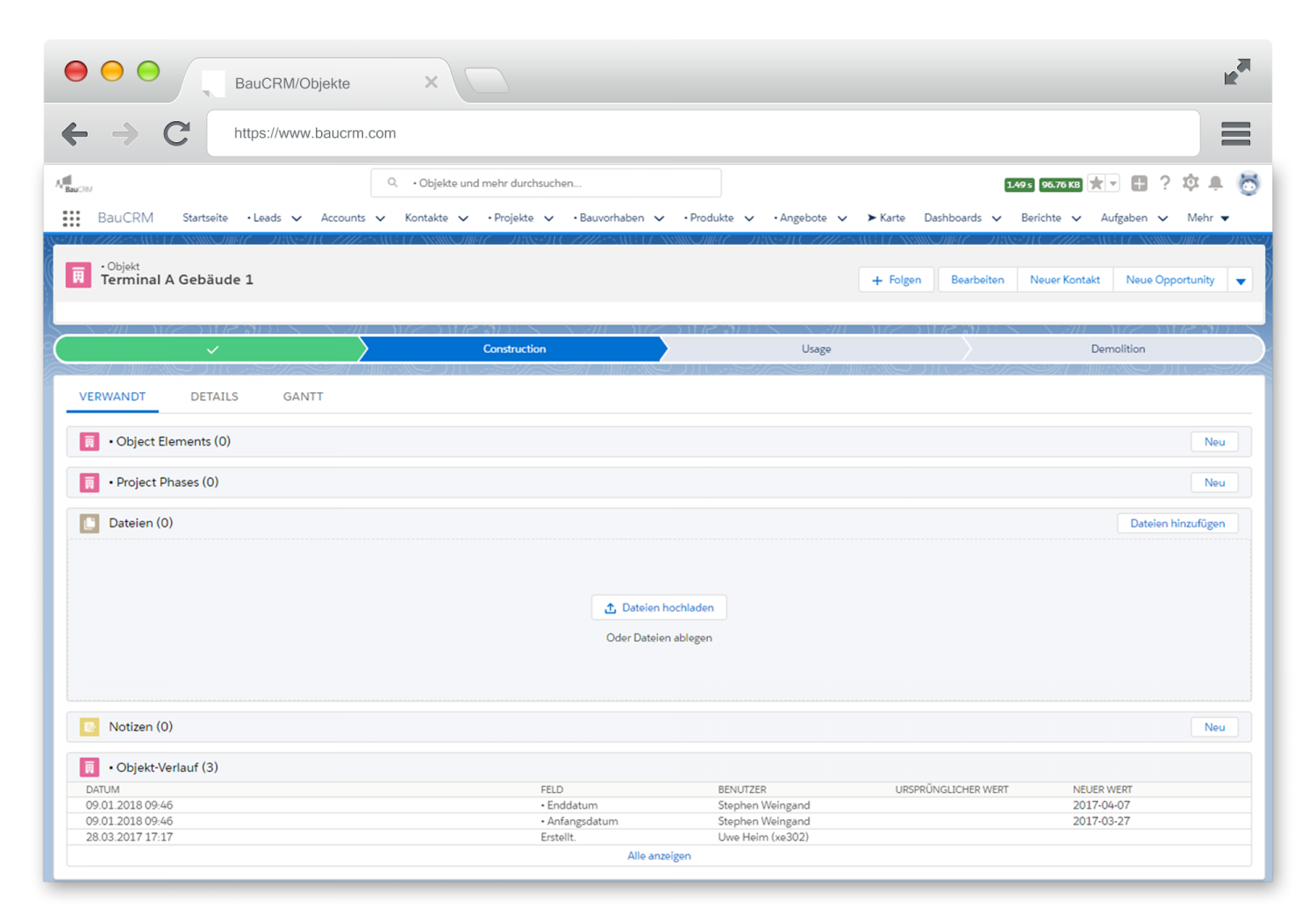
Task: Click the plus quick-create icon
Action: (x=1139, y=183)
